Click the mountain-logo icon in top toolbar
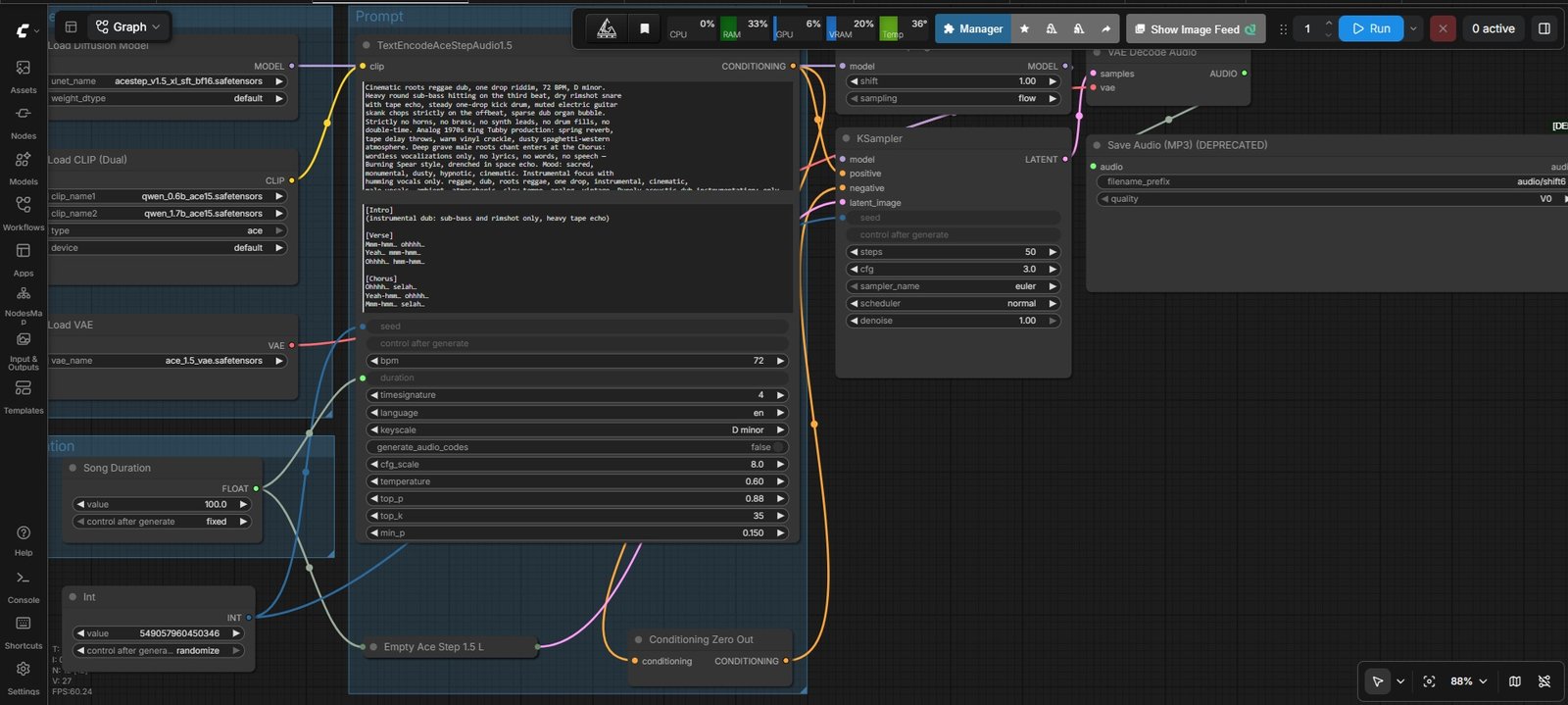1568x705 pixels. [x=607, y=28]
